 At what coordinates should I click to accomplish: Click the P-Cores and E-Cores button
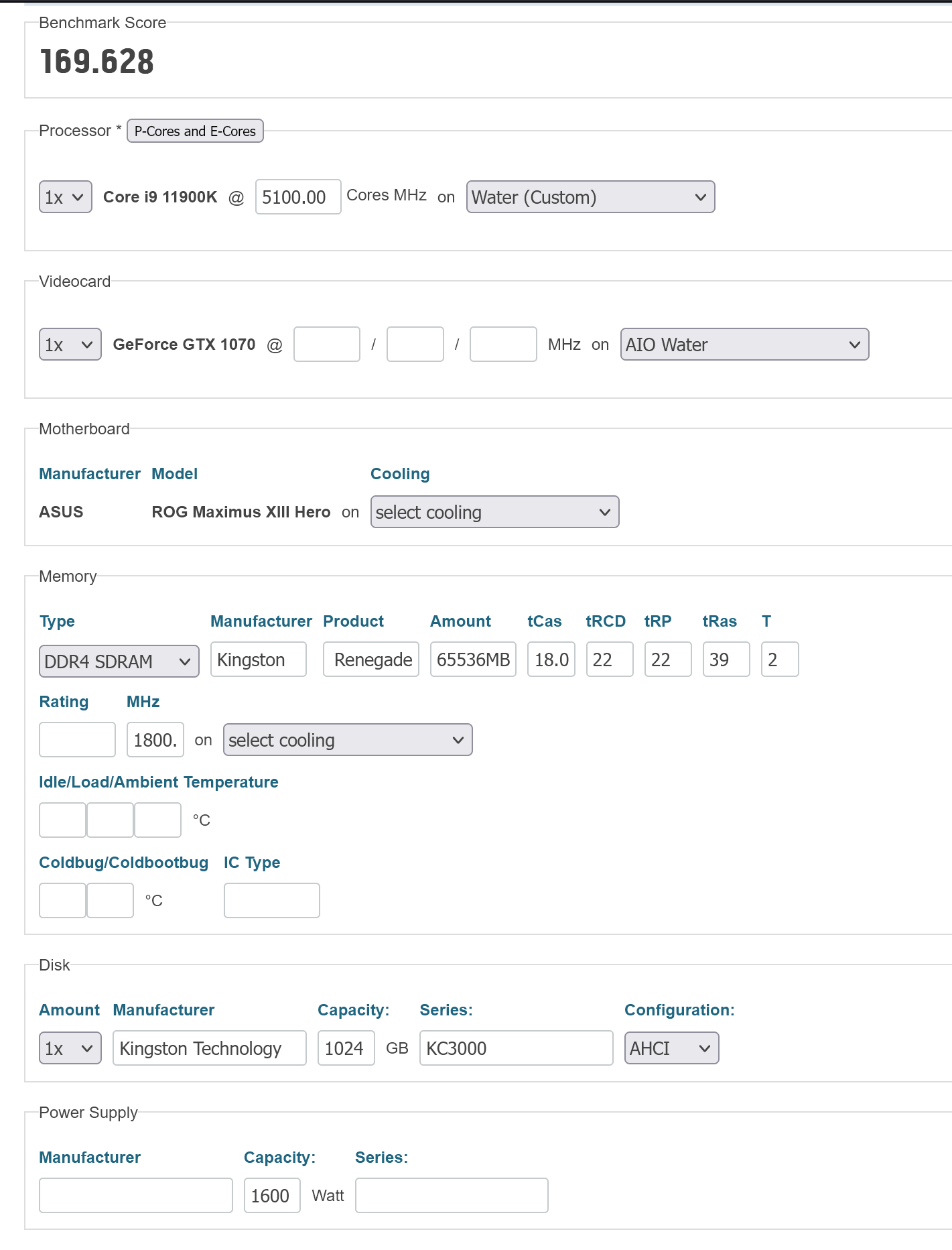195,131
